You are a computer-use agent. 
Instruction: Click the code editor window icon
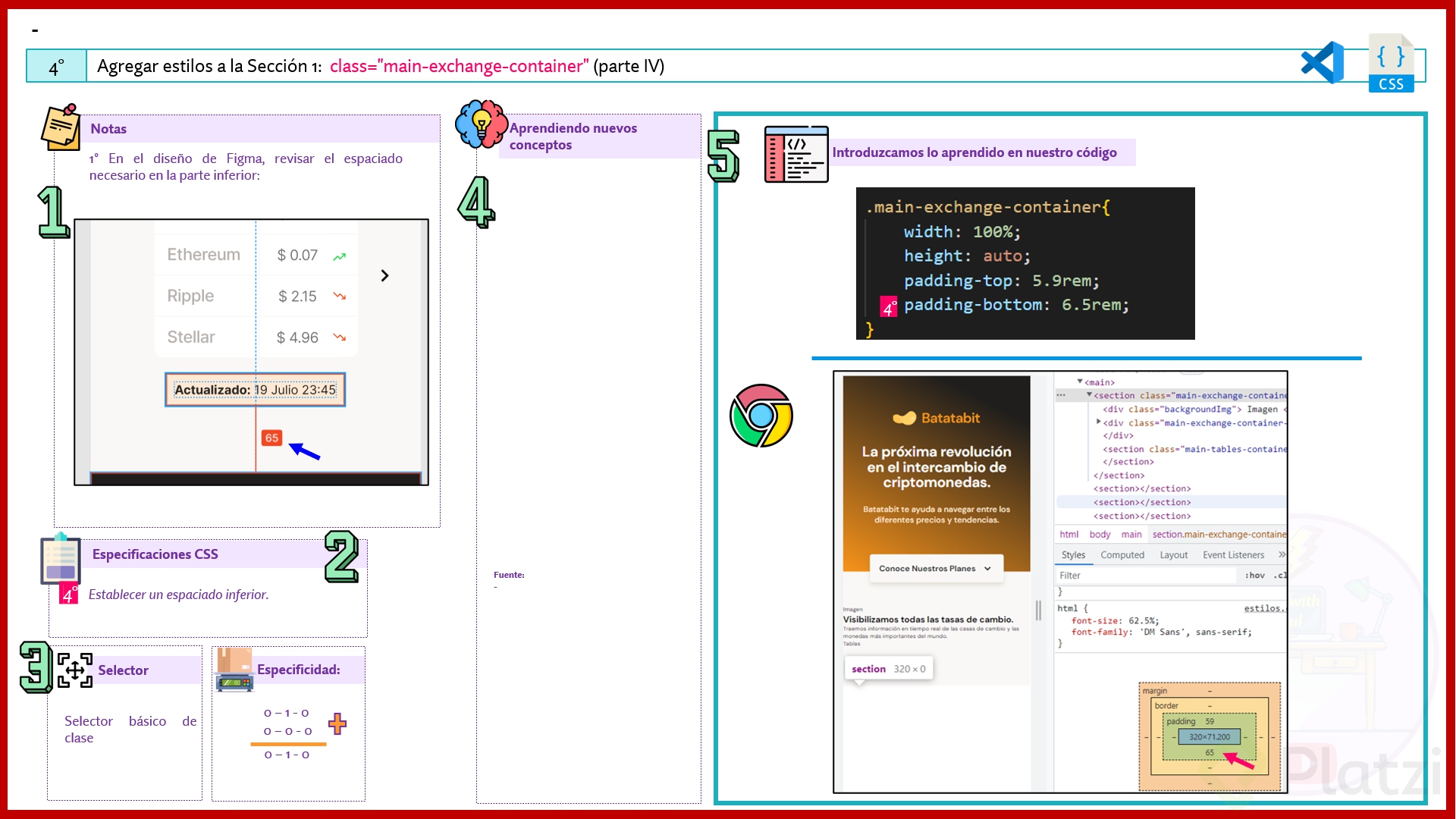[796, 154]
